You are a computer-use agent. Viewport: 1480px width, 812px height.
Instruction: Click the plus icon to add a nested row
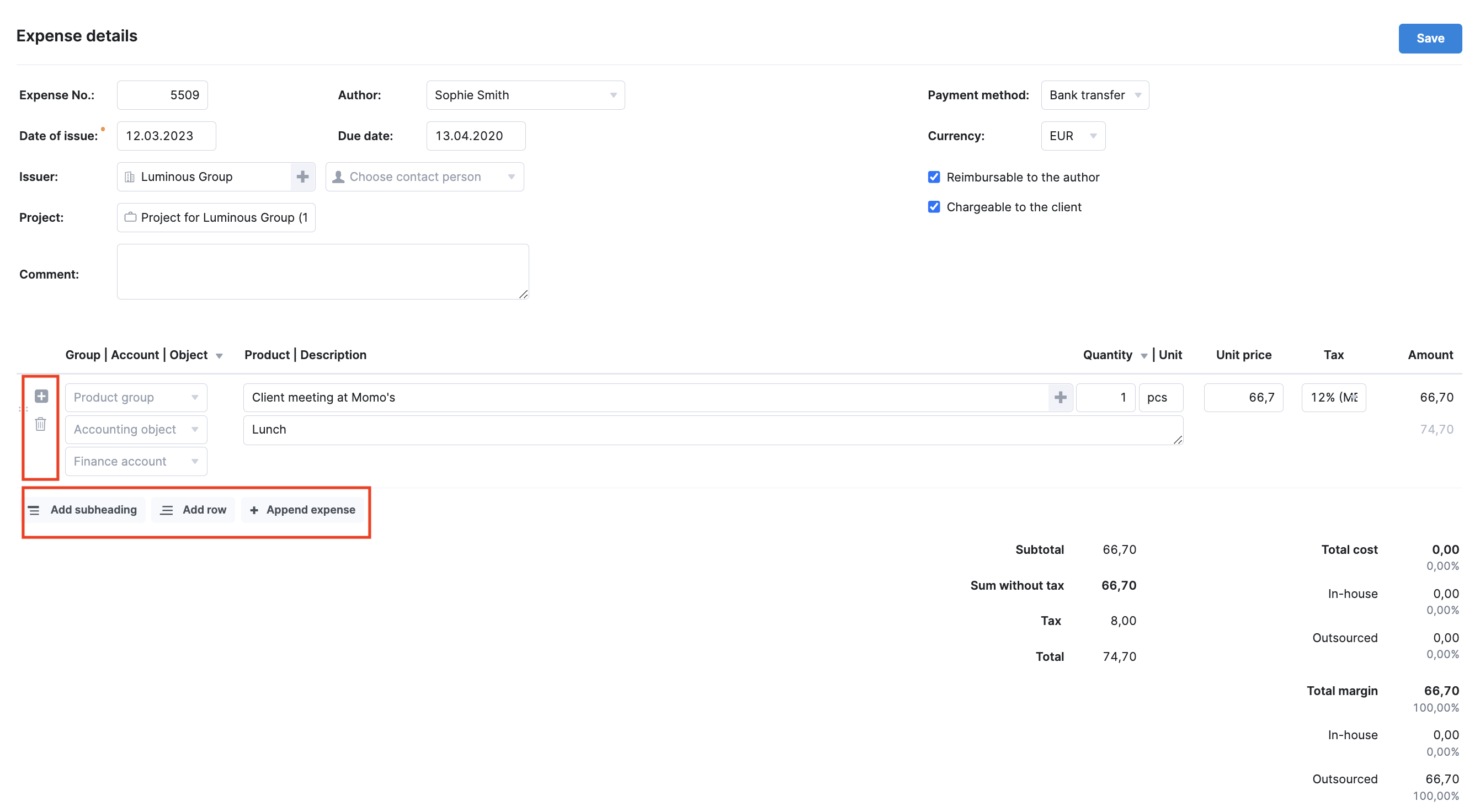[40, 396]
